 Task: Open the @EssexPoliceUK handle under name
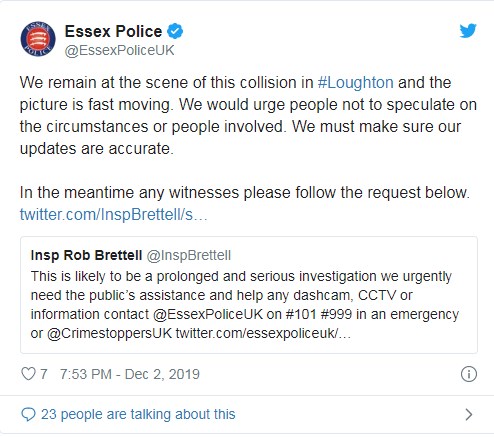coord(120,50)
